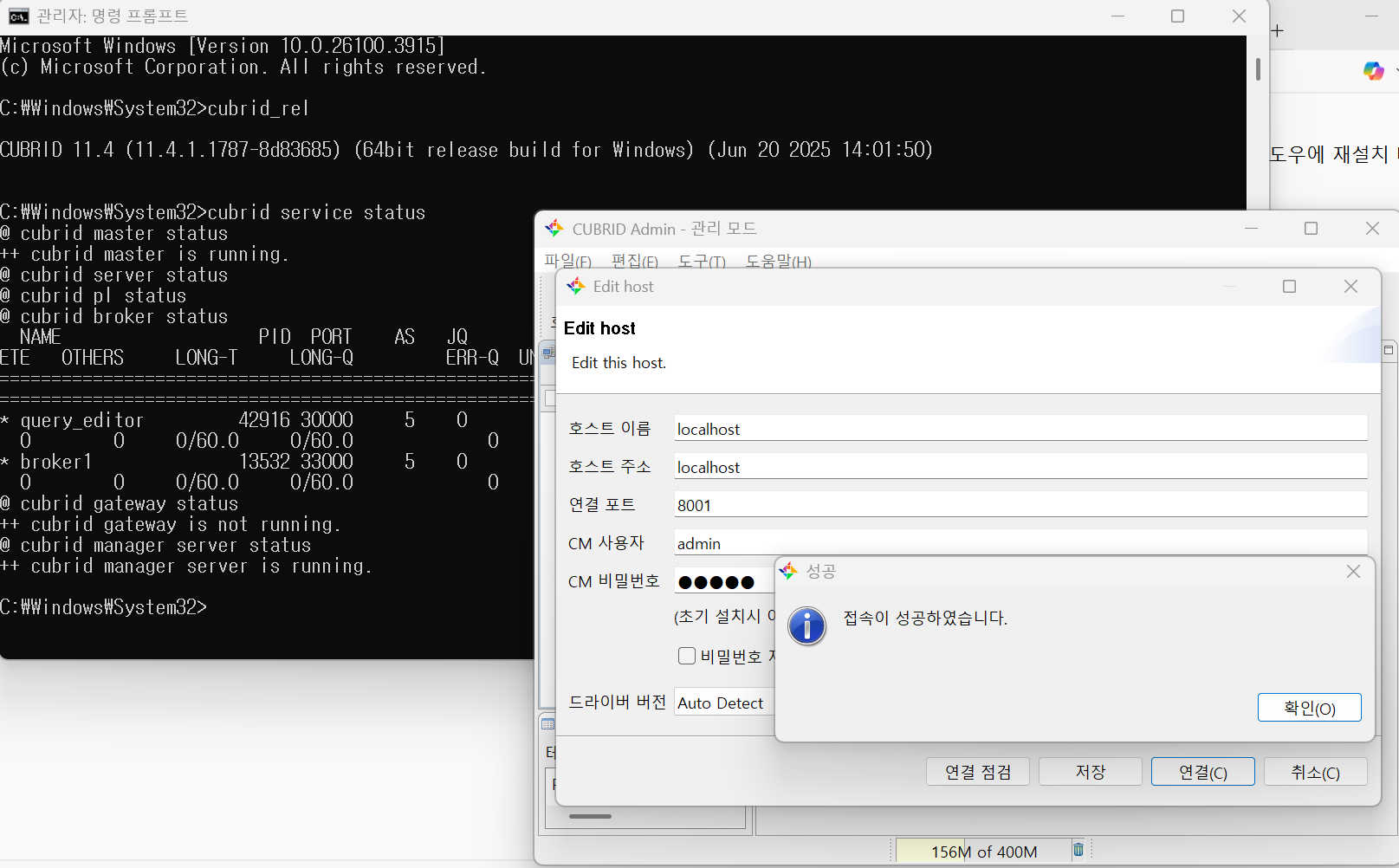Click the CUBRID Admin logo in title bar
Screen dimensions: 1399x868
(554, 229)
